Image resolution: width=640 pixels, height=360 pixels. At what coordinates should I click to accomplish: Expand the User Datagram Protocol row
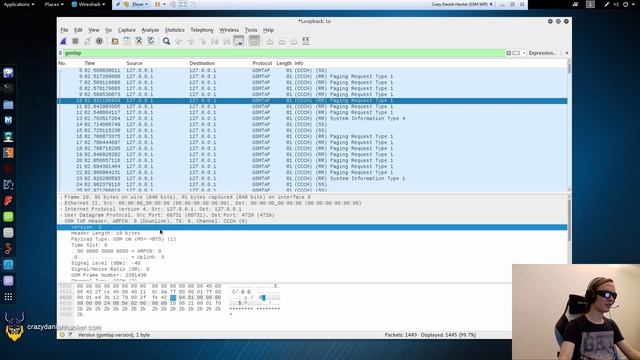[x=61, y=215]
